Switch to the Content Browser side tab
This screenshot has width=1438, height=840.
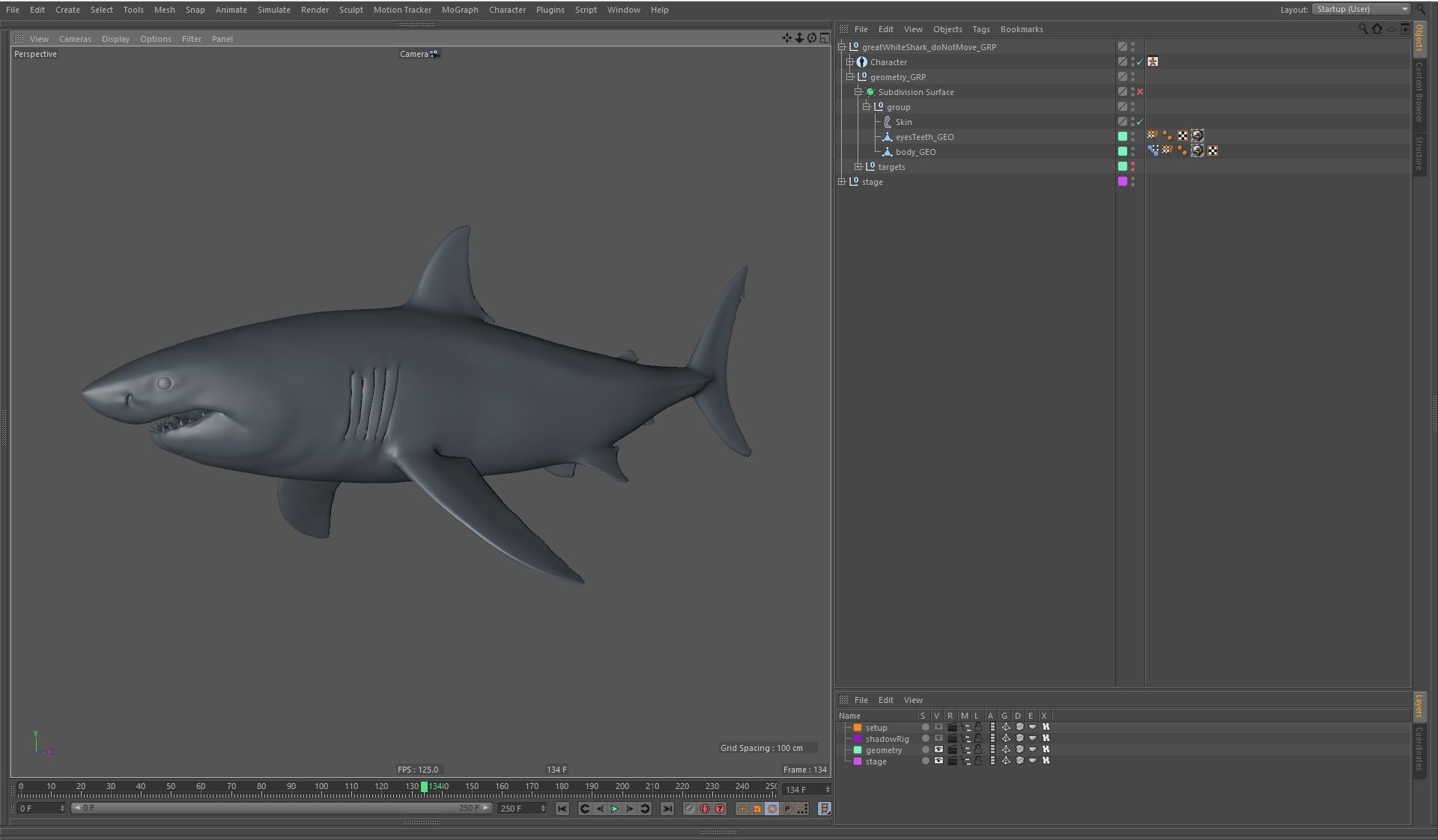click(1419, 92)
